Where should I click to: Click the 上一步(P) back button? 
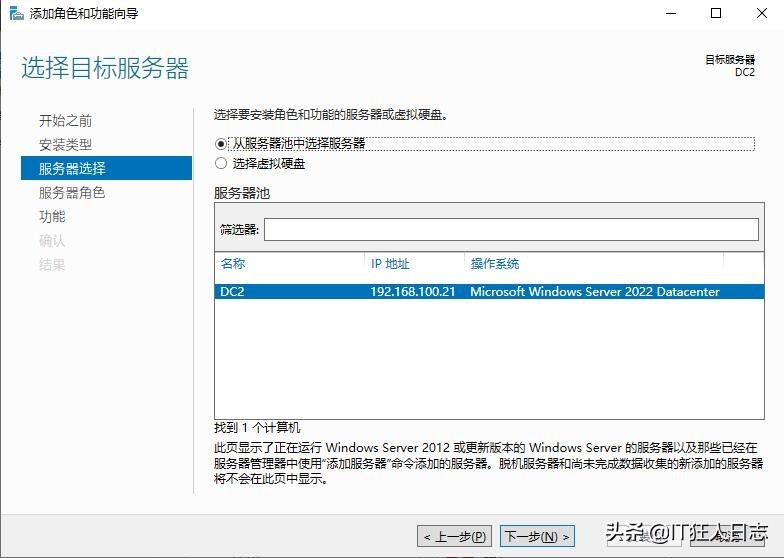(x=454, y=536)
